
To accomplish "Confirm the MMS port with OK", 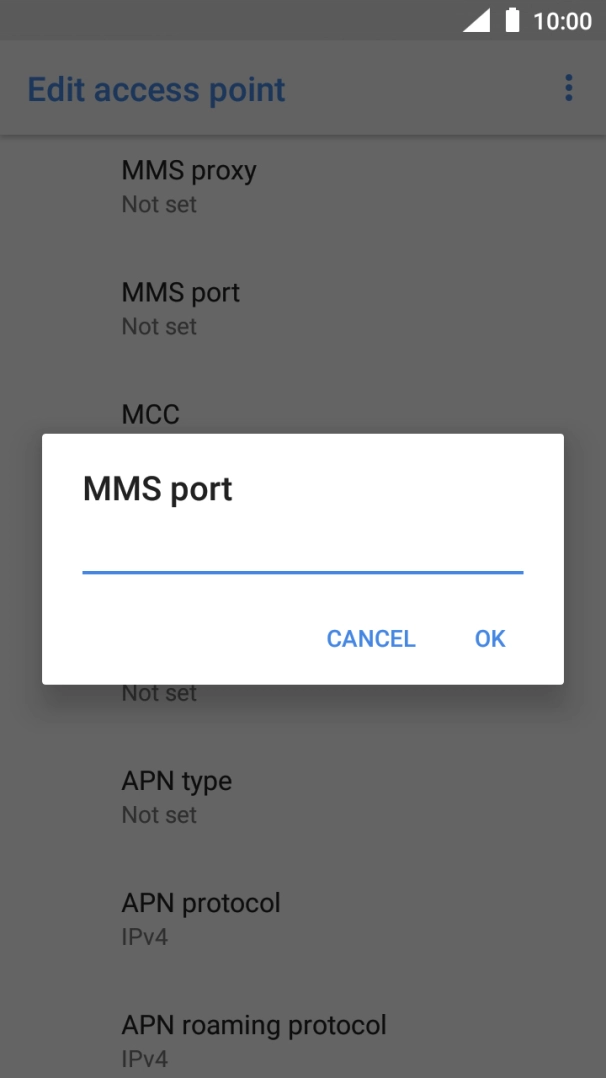I will tap(490, 639).
